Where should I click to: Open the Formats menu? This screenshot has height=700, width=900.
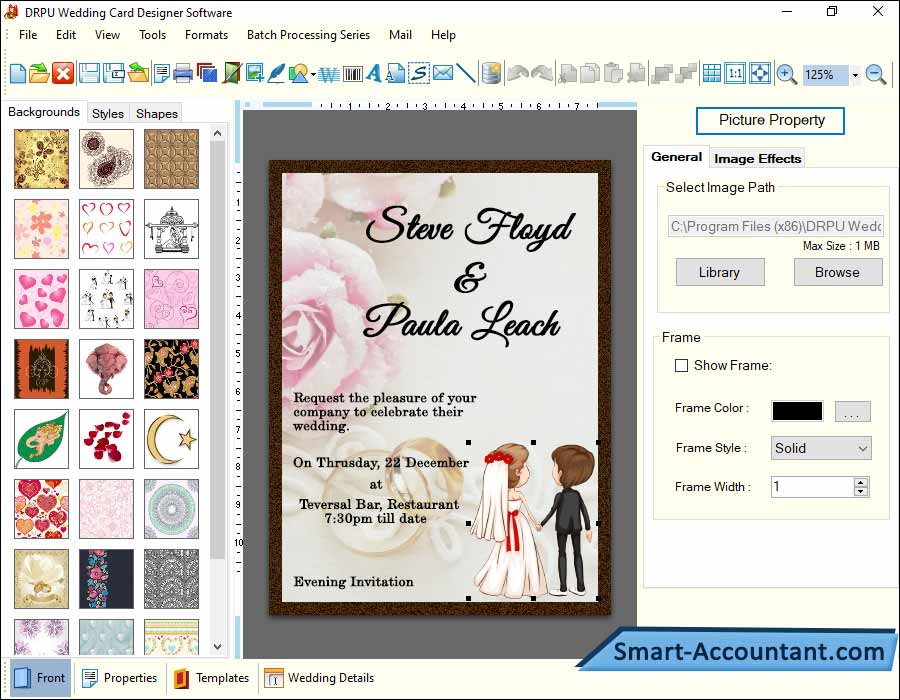[206, 35]
